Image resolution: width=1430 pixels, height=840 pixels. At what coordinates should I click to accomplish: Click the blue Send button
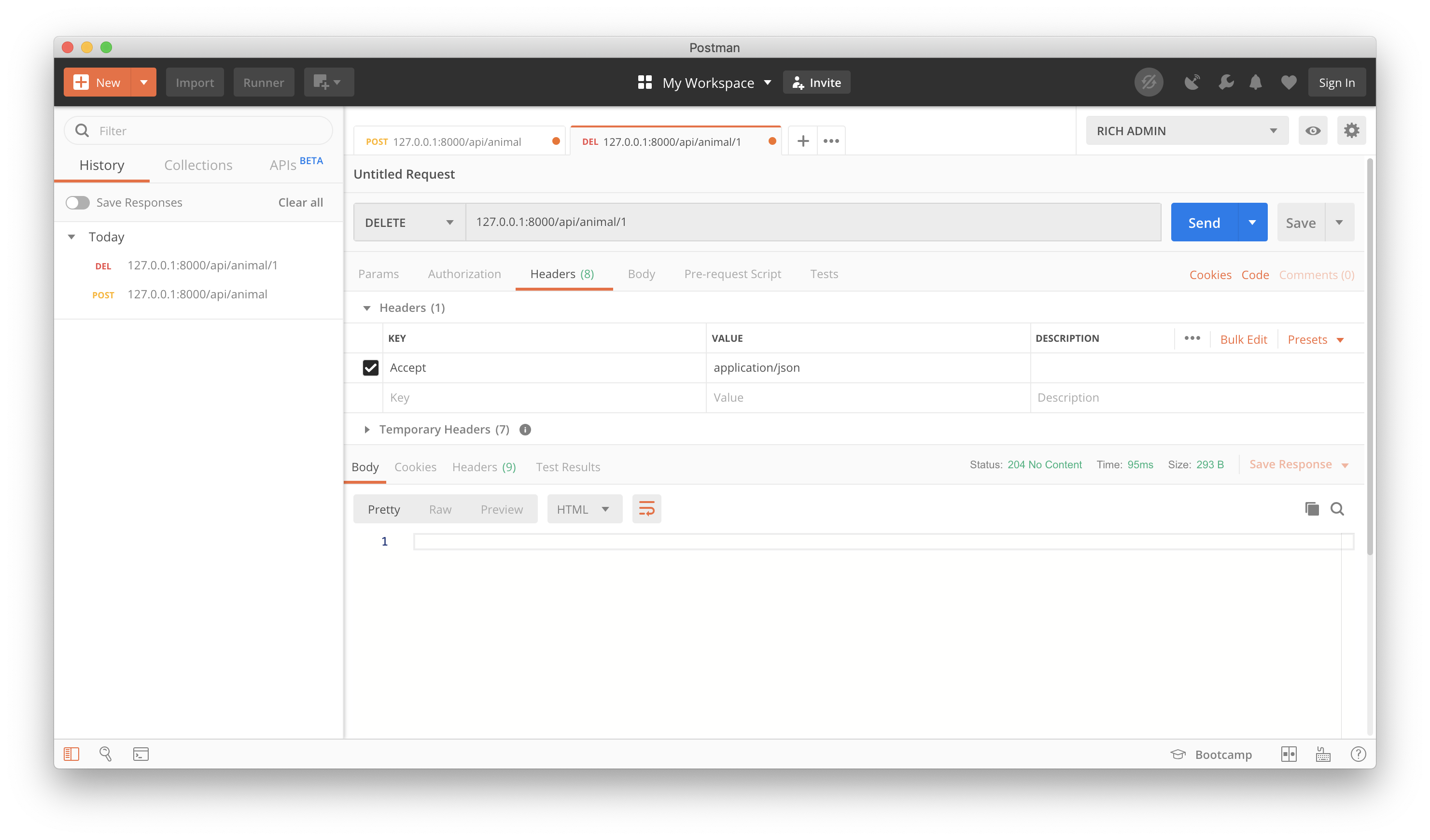(1204, 222)
